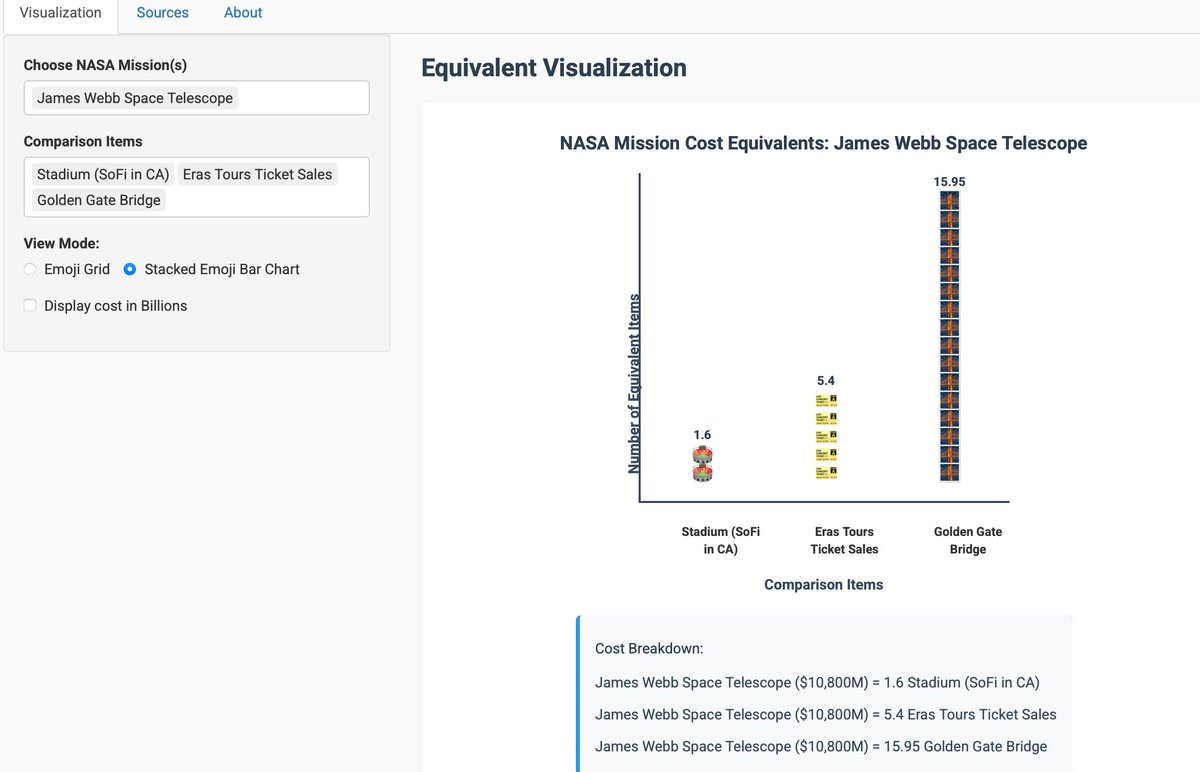Open the Sources tab
1200x772 pixels.
(x=163, y=13)
